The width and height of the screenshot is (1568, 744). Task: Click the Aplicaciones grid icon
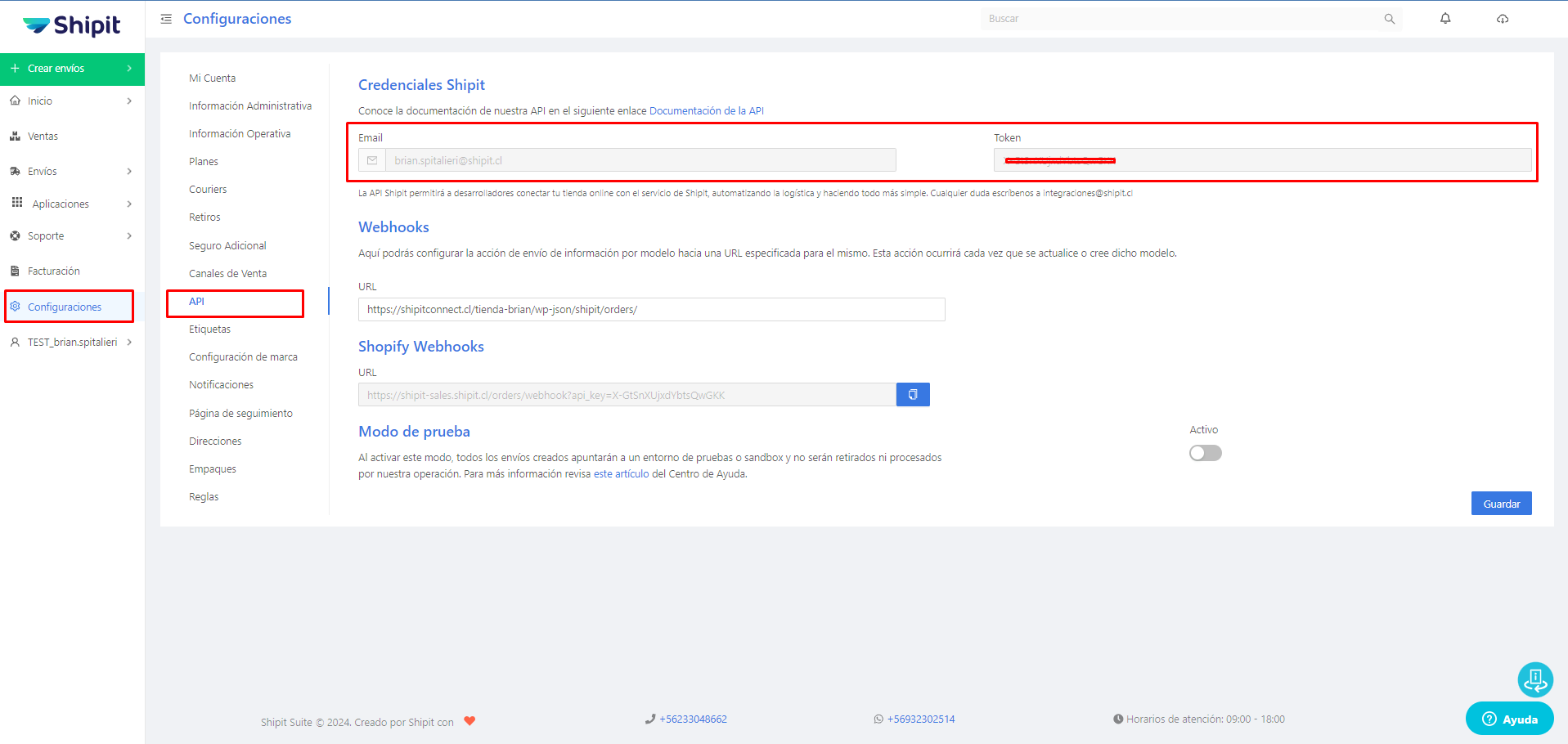tap(17, 202)
